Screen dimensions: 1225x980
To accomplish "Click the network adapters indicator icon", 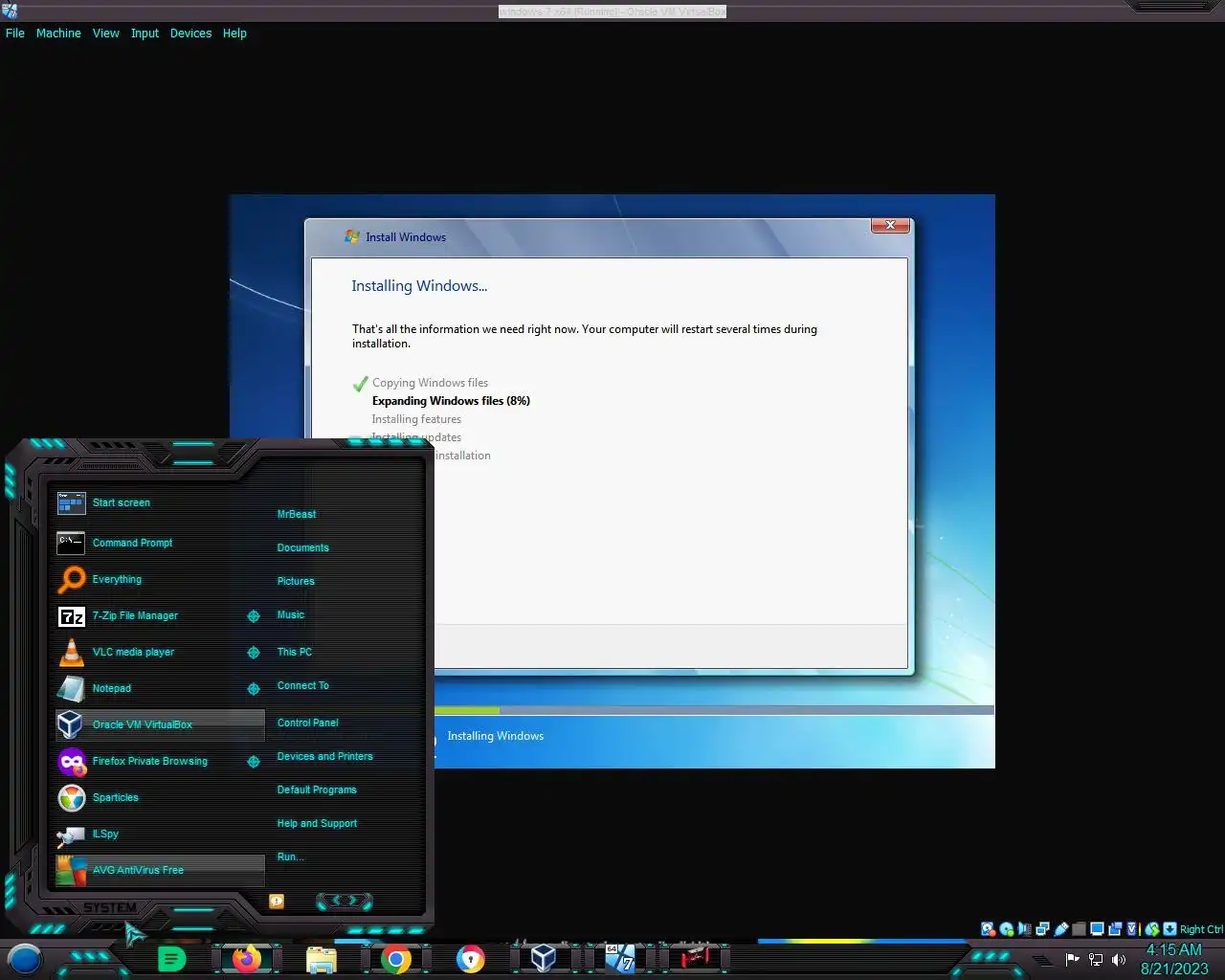I will 1042,928.
